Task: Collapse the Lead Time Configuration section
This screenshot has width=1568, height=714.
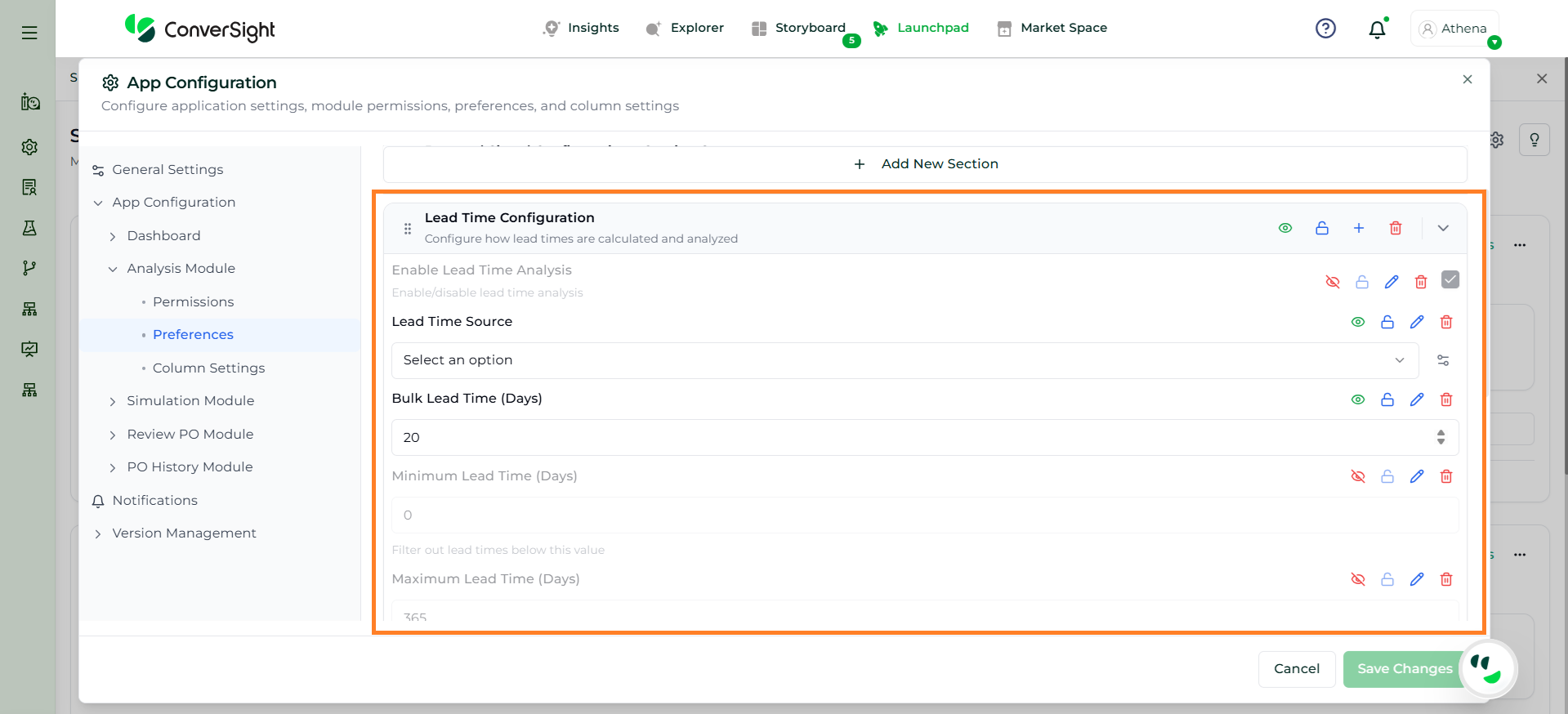Action: [x=1443, y=228]
